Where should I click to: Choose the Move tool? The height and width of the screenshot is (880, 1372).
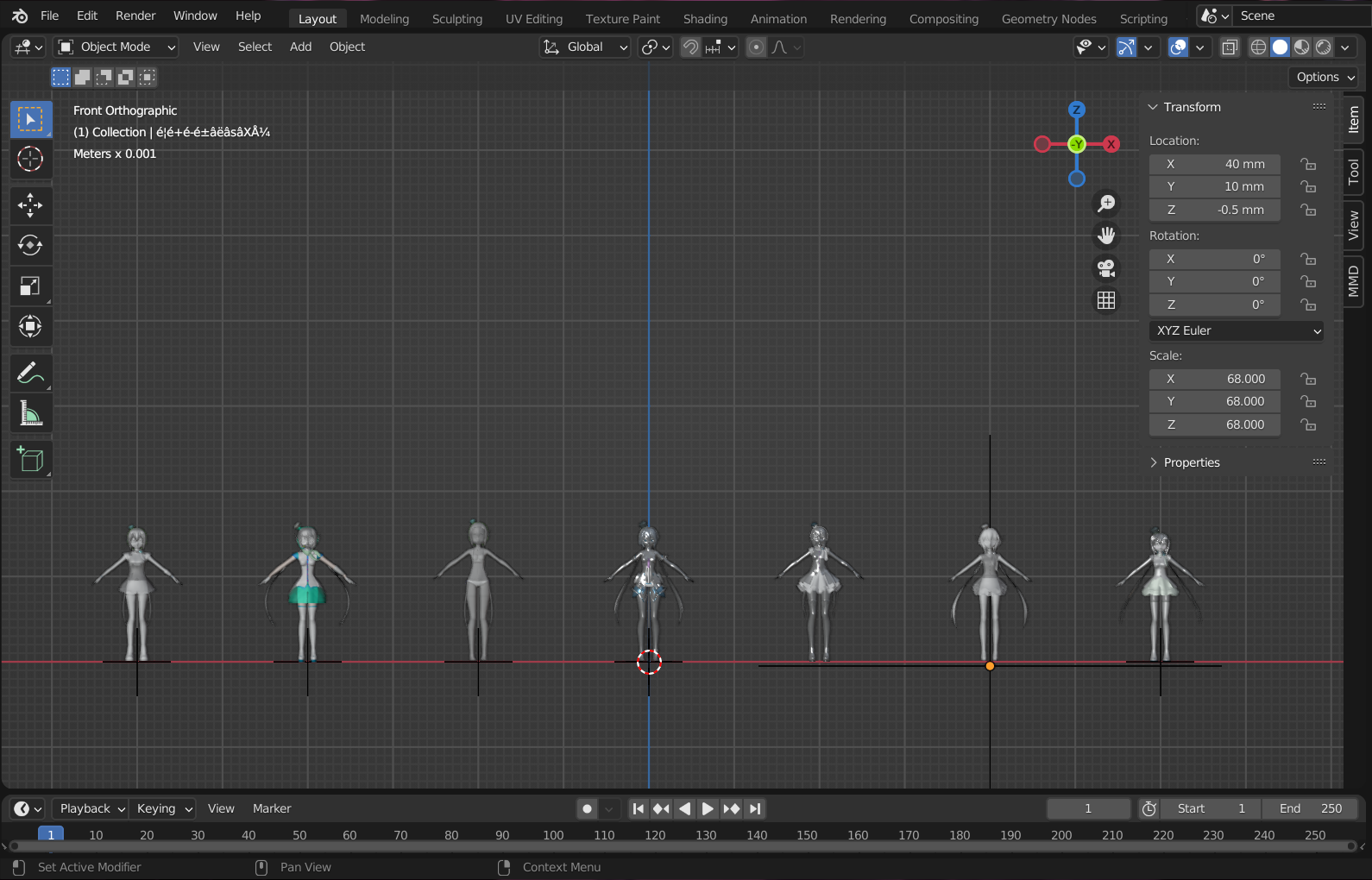pyautogui.click(x=31, y=205)
